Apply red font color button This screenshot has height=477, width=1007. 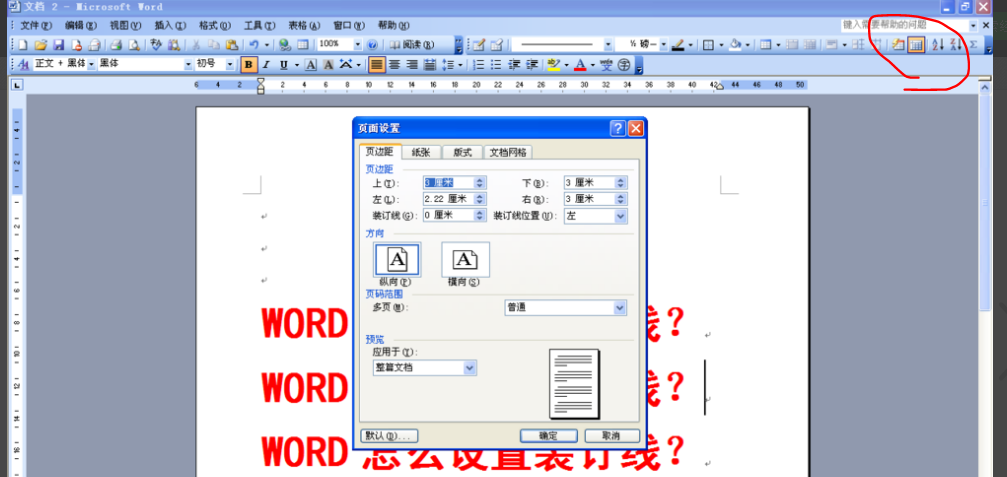580,65
